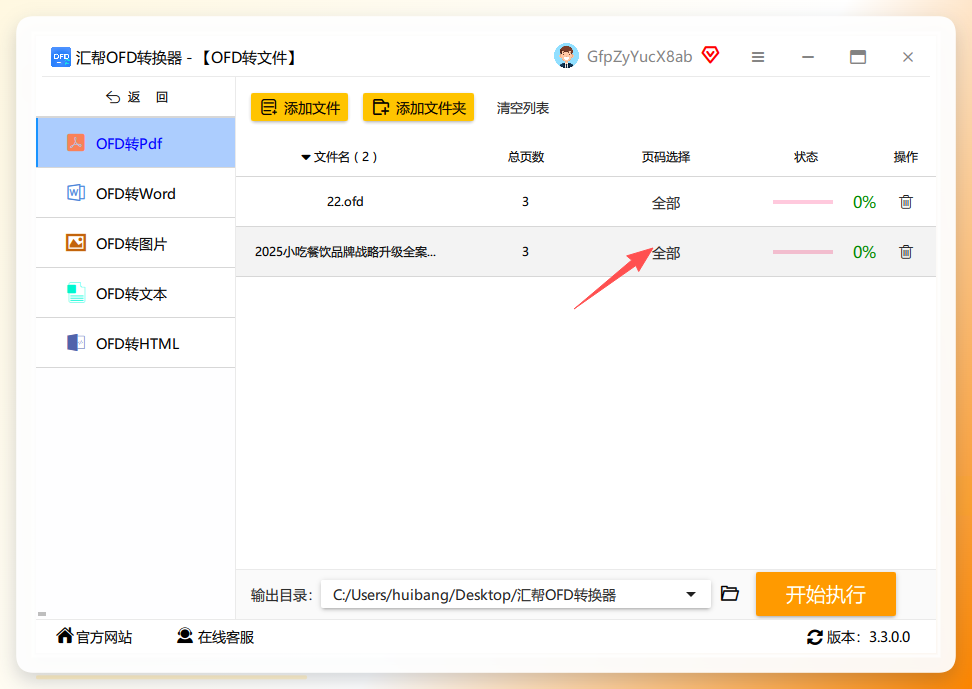Click 添加文件夹 button
Viewport: 972px width, 689px height.
pos(418,107)
